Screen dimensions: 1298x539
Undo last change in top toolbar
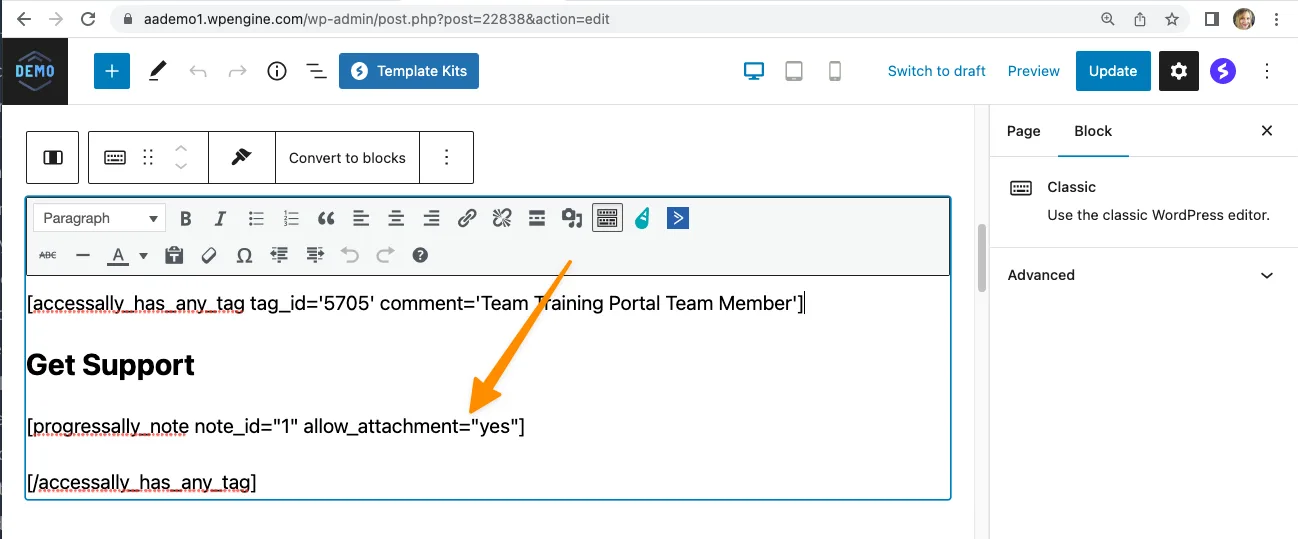pos(198,71)
